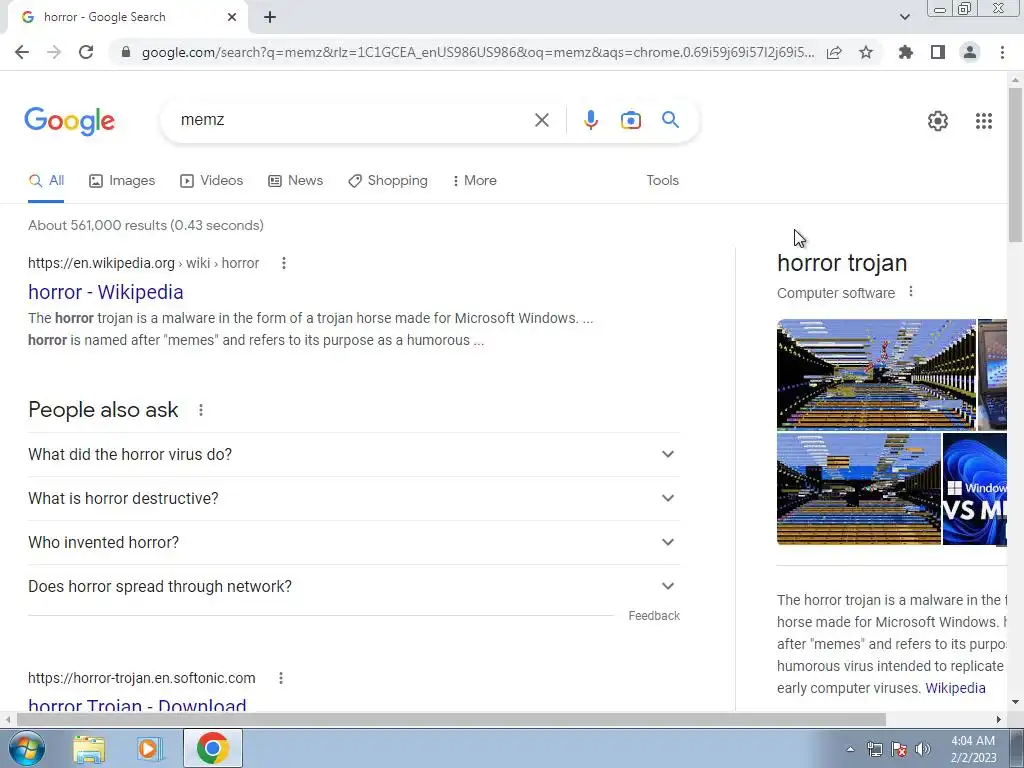Screen dimensions: 1024x768
Task: Search by image with camera icon
Action: pos(630,120)
